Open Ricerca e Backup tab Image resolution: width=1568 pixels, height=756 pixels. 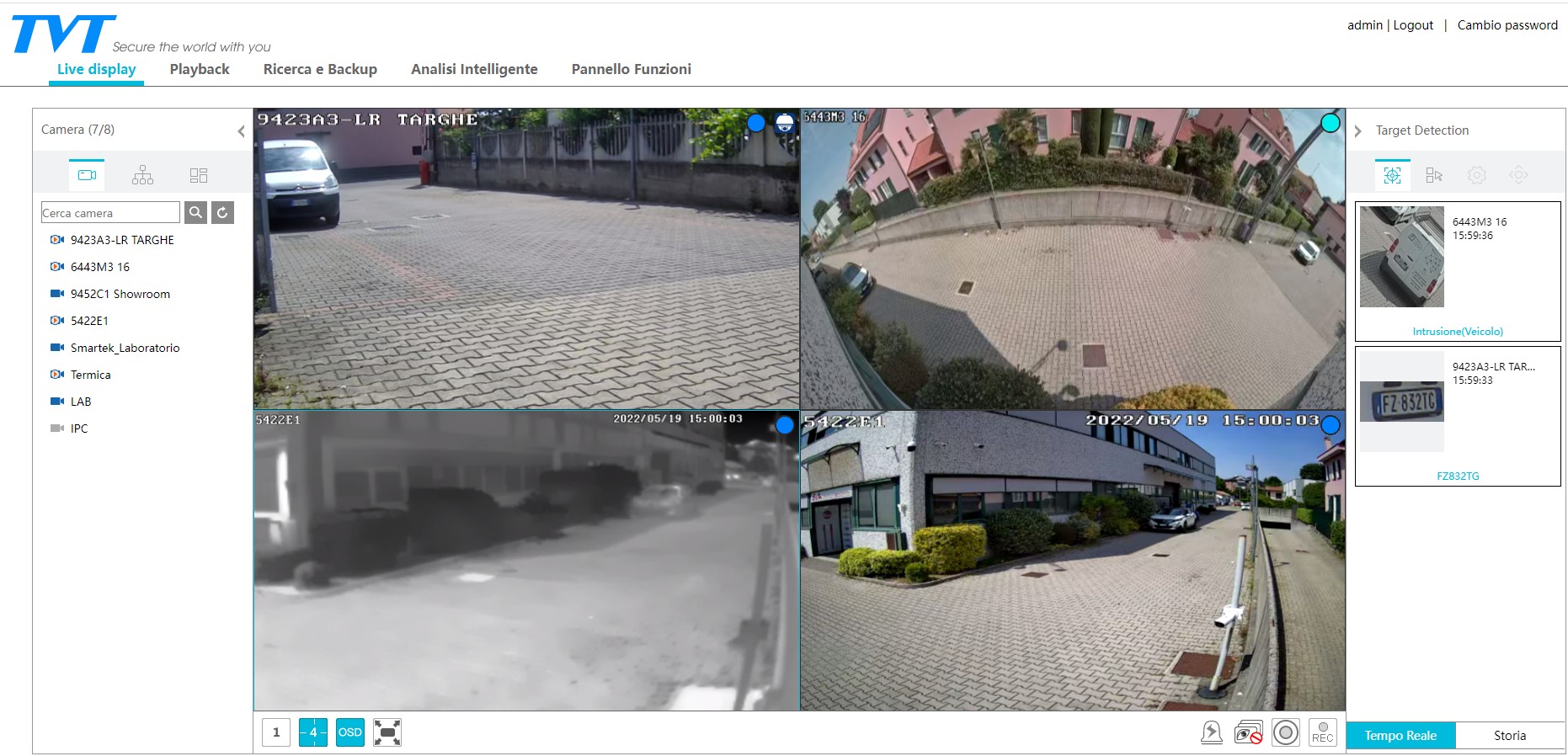pos(320,69)
